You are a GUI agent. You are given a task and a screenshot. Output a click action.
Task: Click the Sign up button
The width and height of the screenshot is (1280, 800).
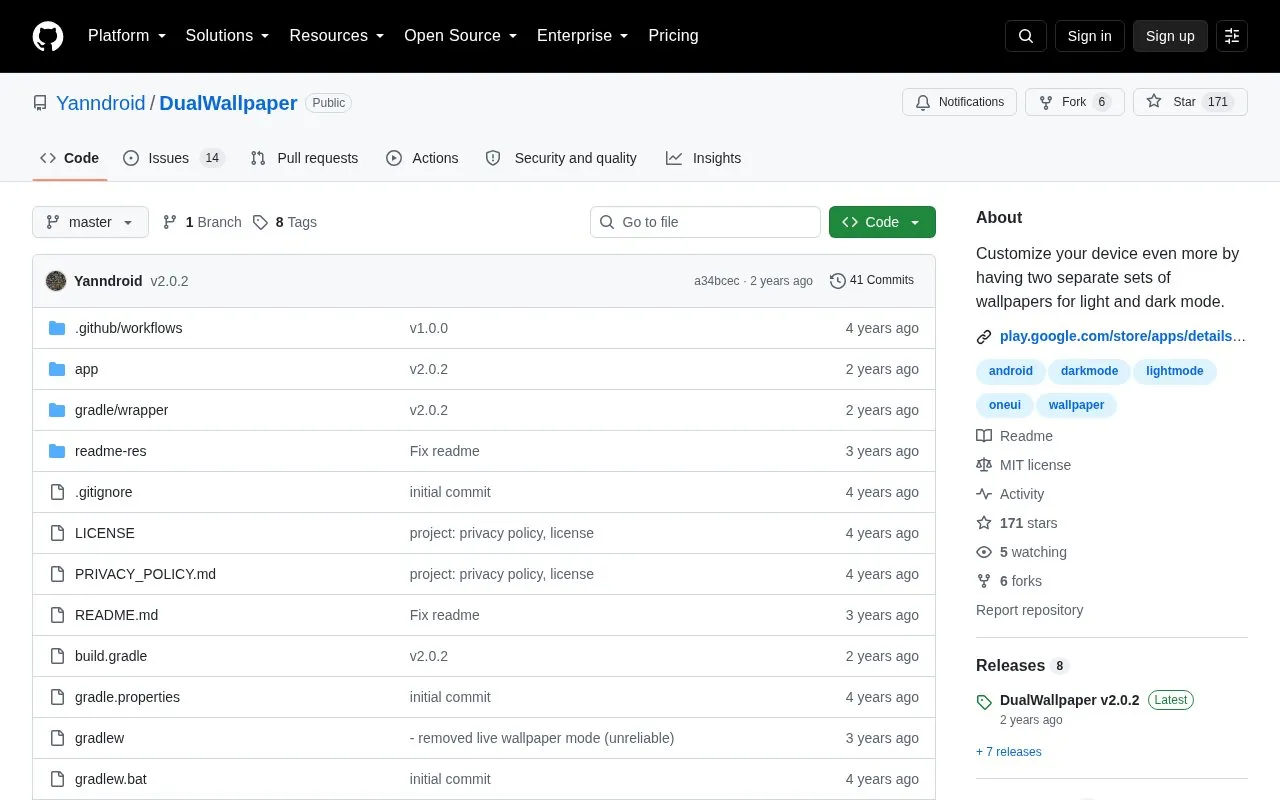(x=1170, y=36)
